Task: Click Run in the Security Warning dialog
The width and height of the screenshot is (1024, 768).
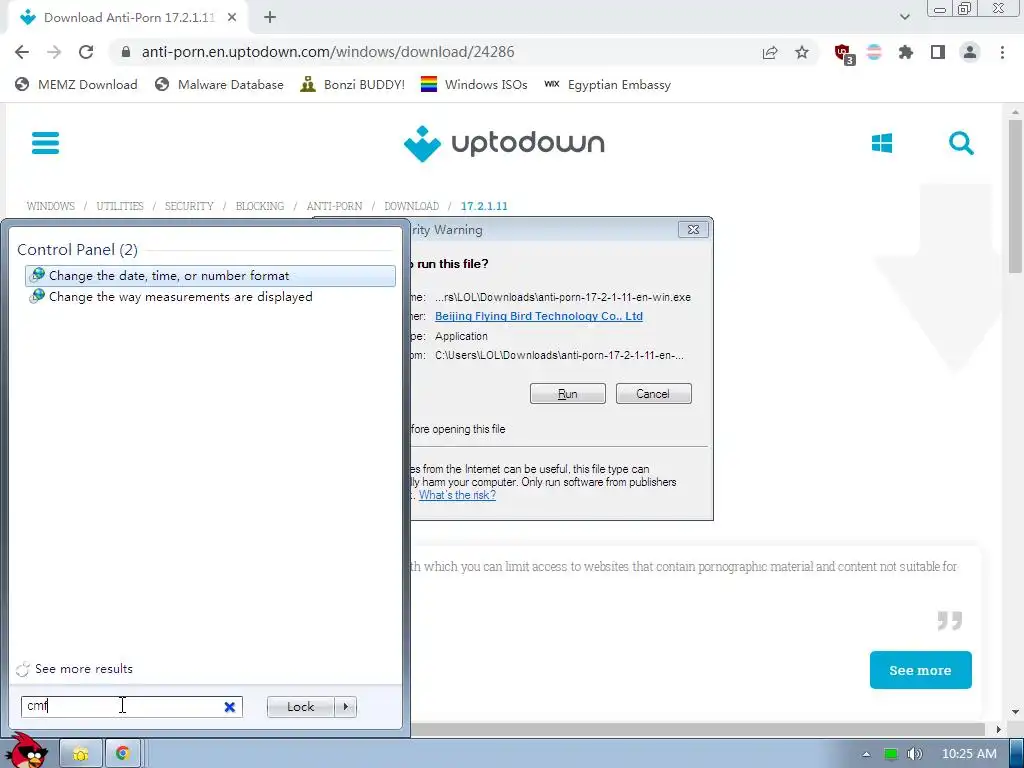Action: pyautogui.click(x=568, y=394)
